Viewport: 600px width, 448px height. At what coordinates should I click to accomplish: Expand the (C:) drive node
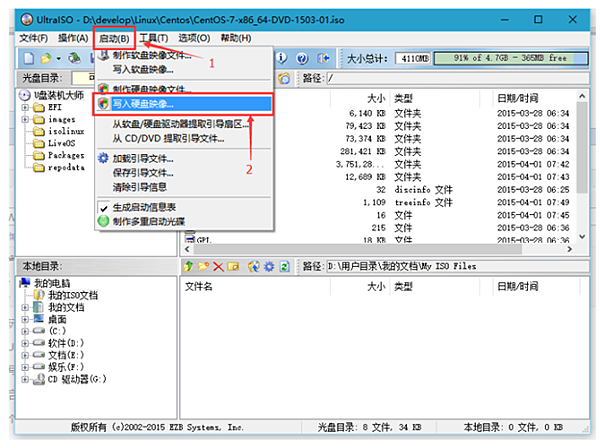pyautogui.click(x=25, y=331)
